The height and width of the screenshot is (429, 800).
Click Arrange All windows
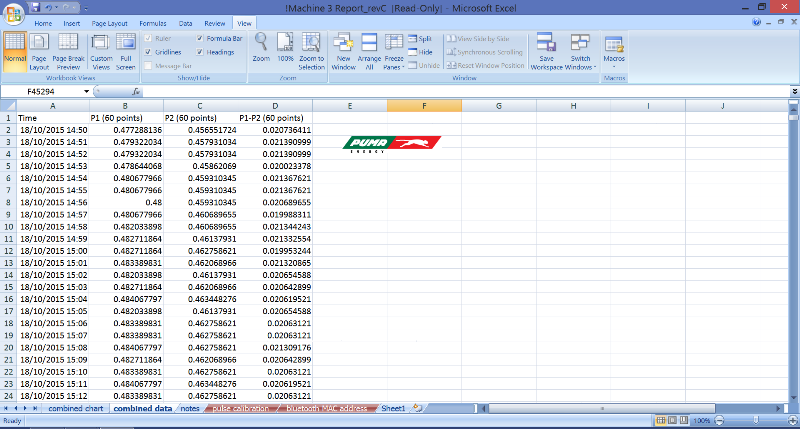[x=369, y=52]
